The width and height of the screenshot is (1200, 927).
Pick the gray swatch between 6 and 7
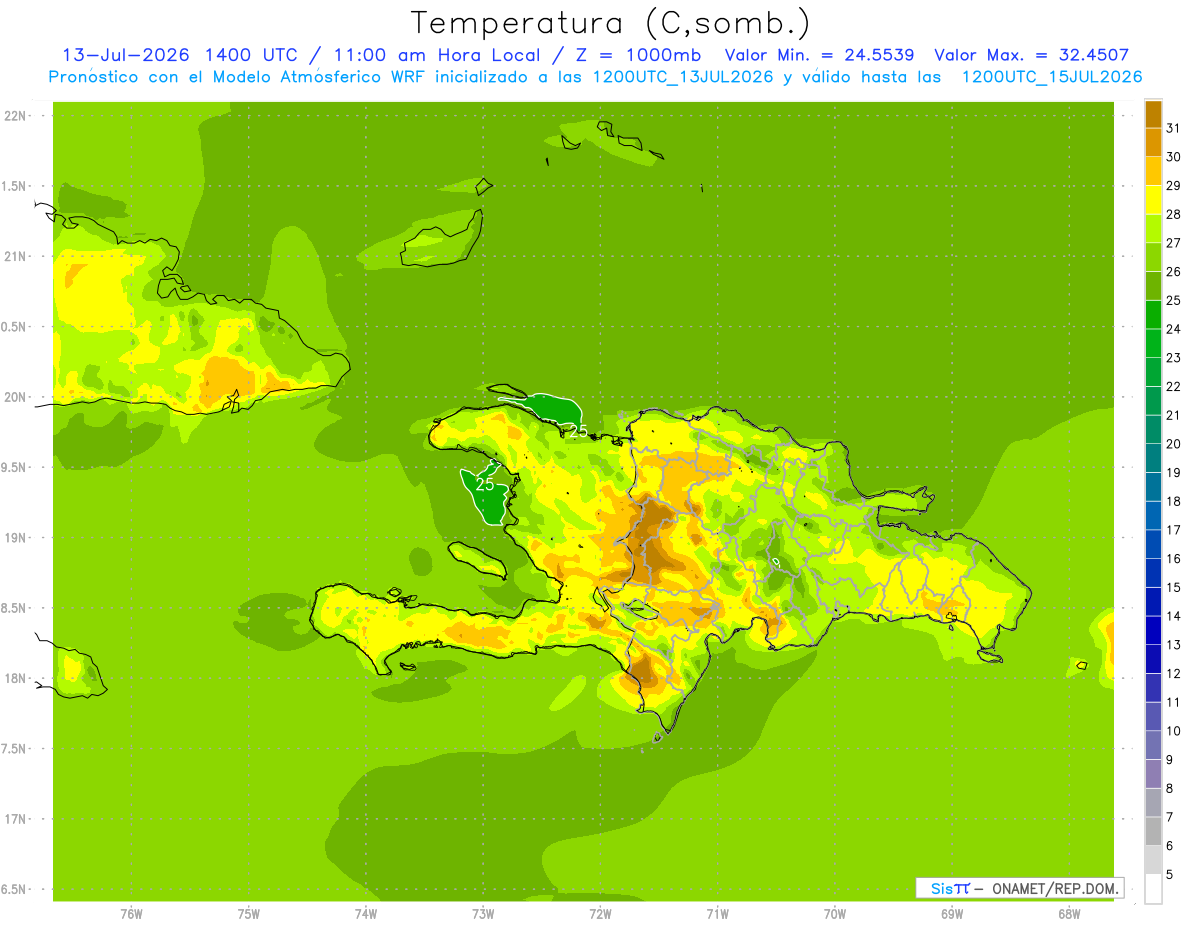click(x=1153, y=831)
